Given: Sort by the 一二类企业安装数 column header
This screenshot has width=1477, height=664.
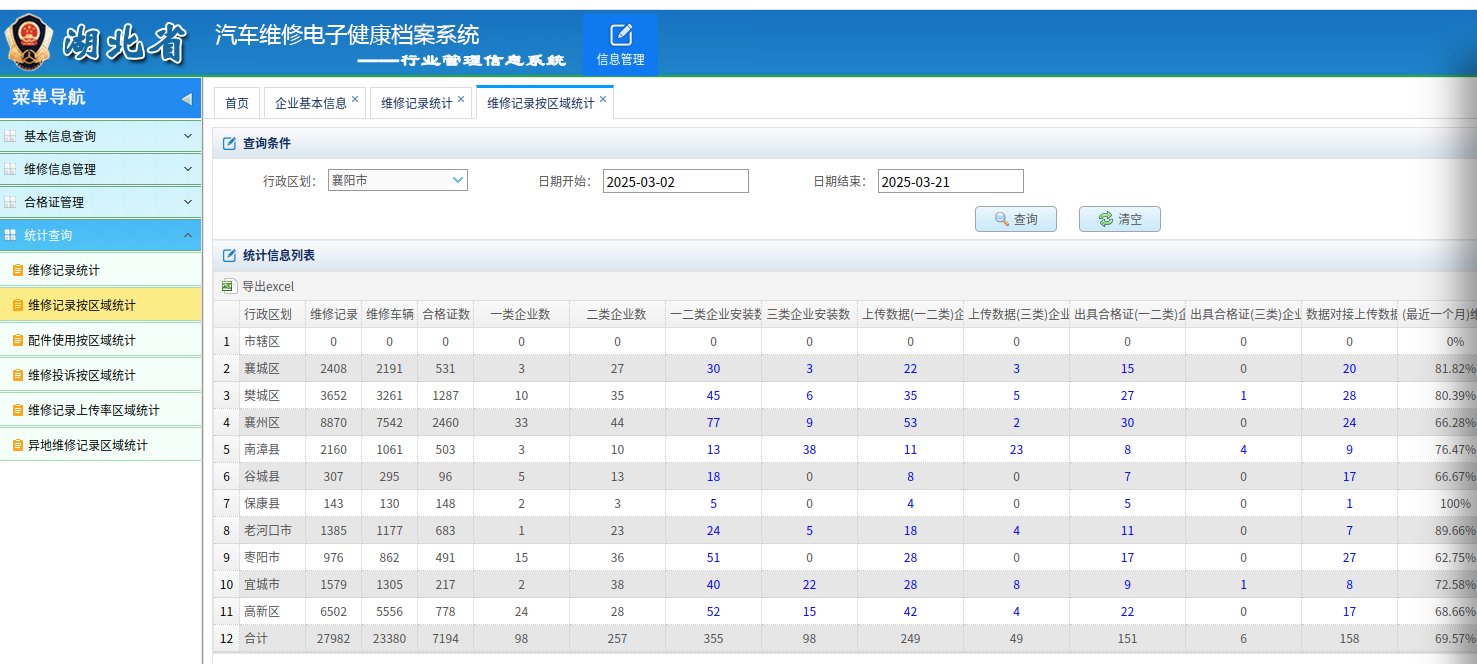Looking at the screenshot, I should pyautogui.click(x=714, y=314).
